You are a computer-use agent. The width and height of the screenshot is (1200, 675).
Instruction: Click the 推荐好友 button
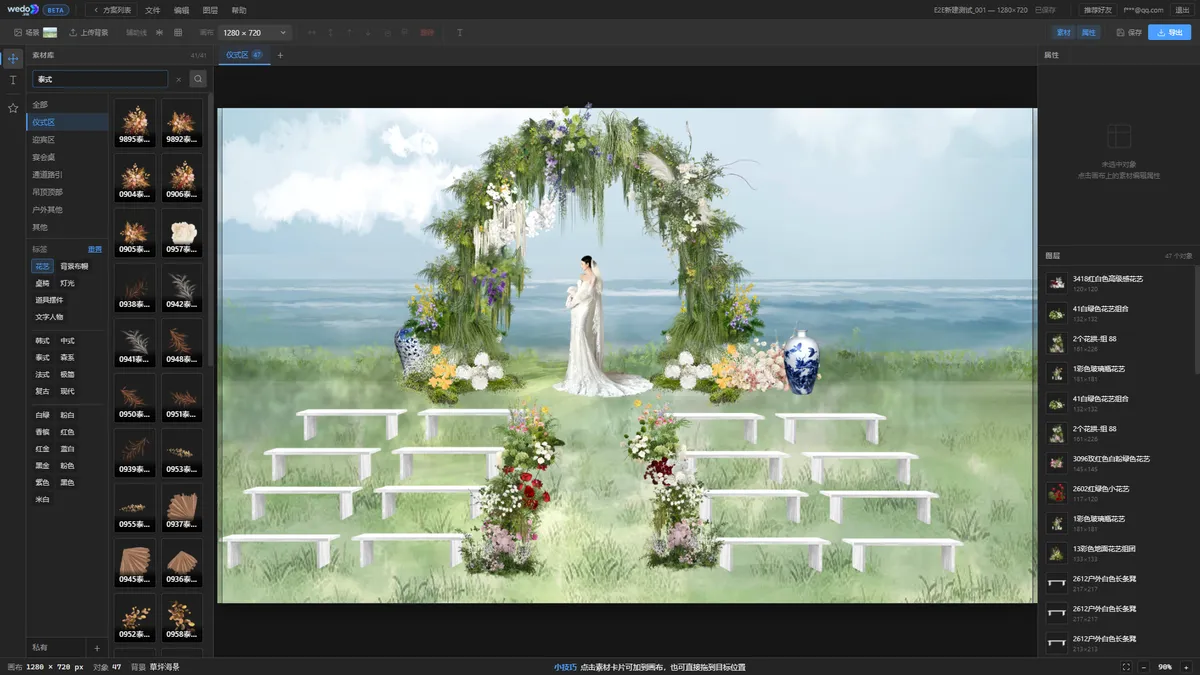pos(1097,10)
